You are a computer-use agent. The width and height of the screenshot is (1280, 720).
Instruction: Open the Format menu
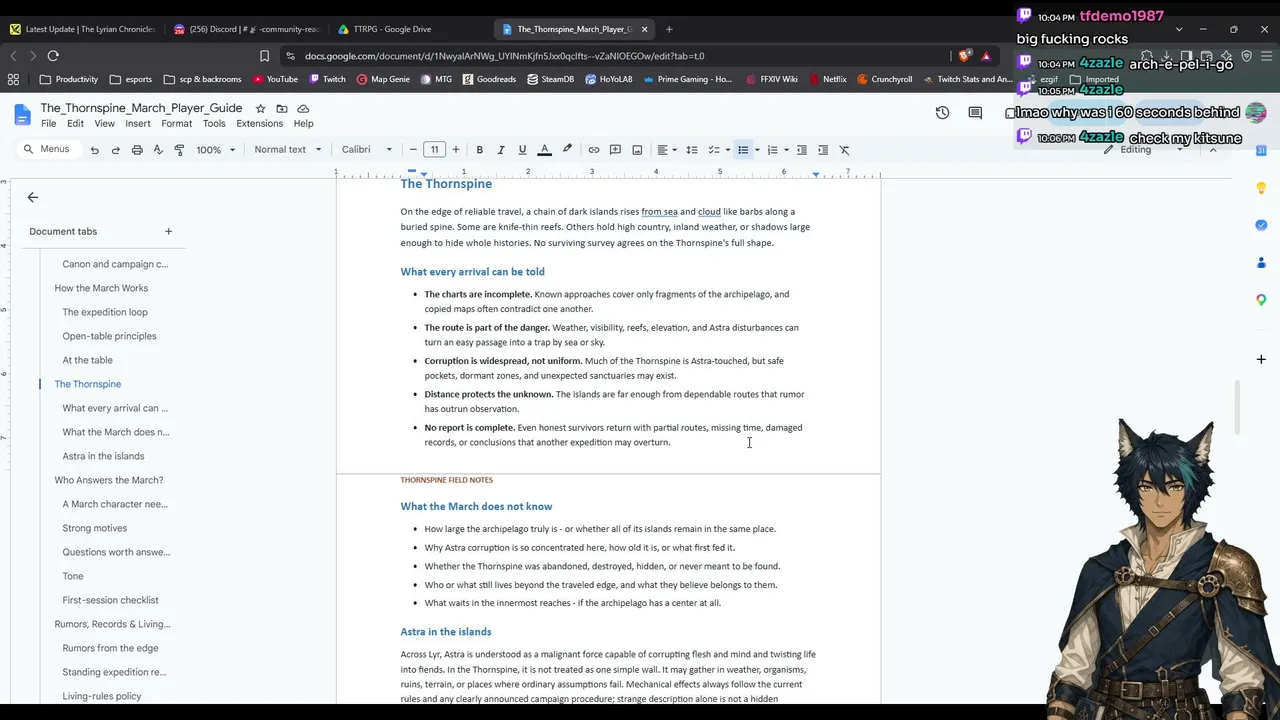pos(176,124)
